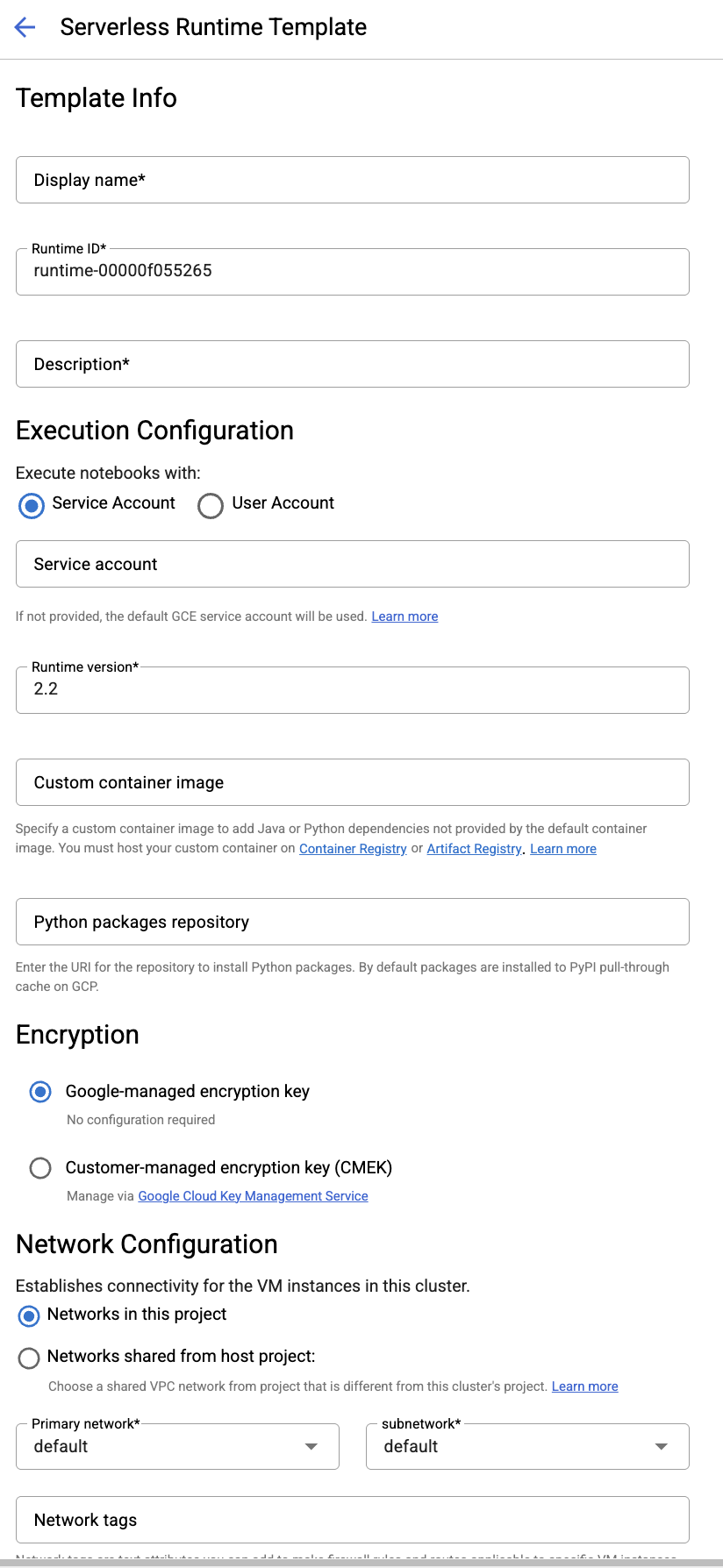Click the Service account text field
This screenshot has width=723, height=1568.
pos(352,564)
